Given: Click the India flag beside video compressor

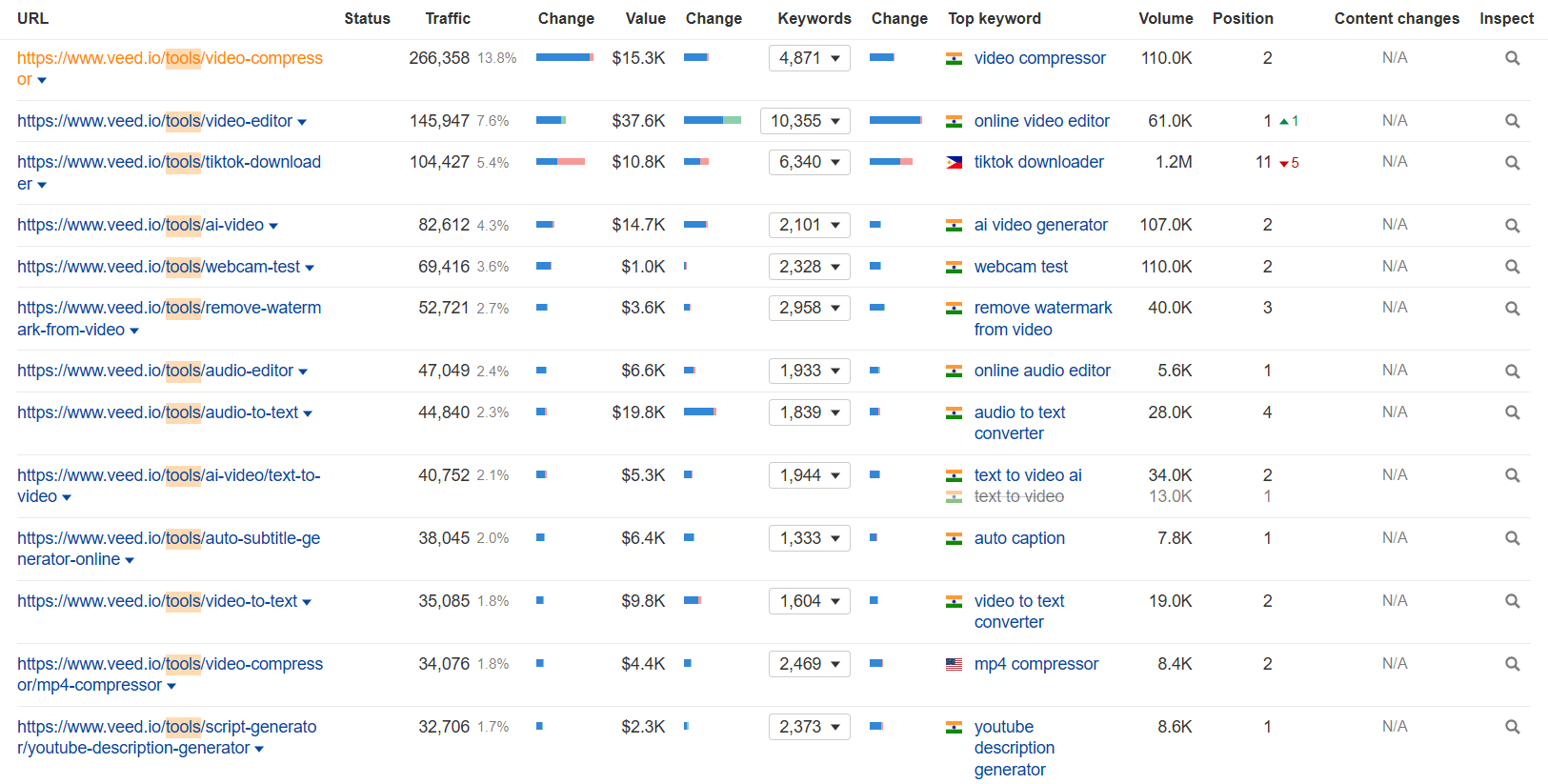Looking at the screenshot, I should click(x=954, y=59).
